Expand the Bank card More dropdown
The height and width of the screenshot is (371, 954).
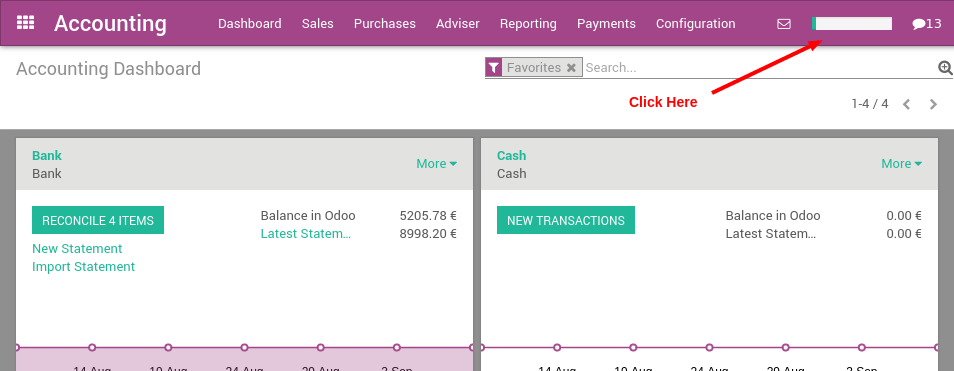(436, 164)
